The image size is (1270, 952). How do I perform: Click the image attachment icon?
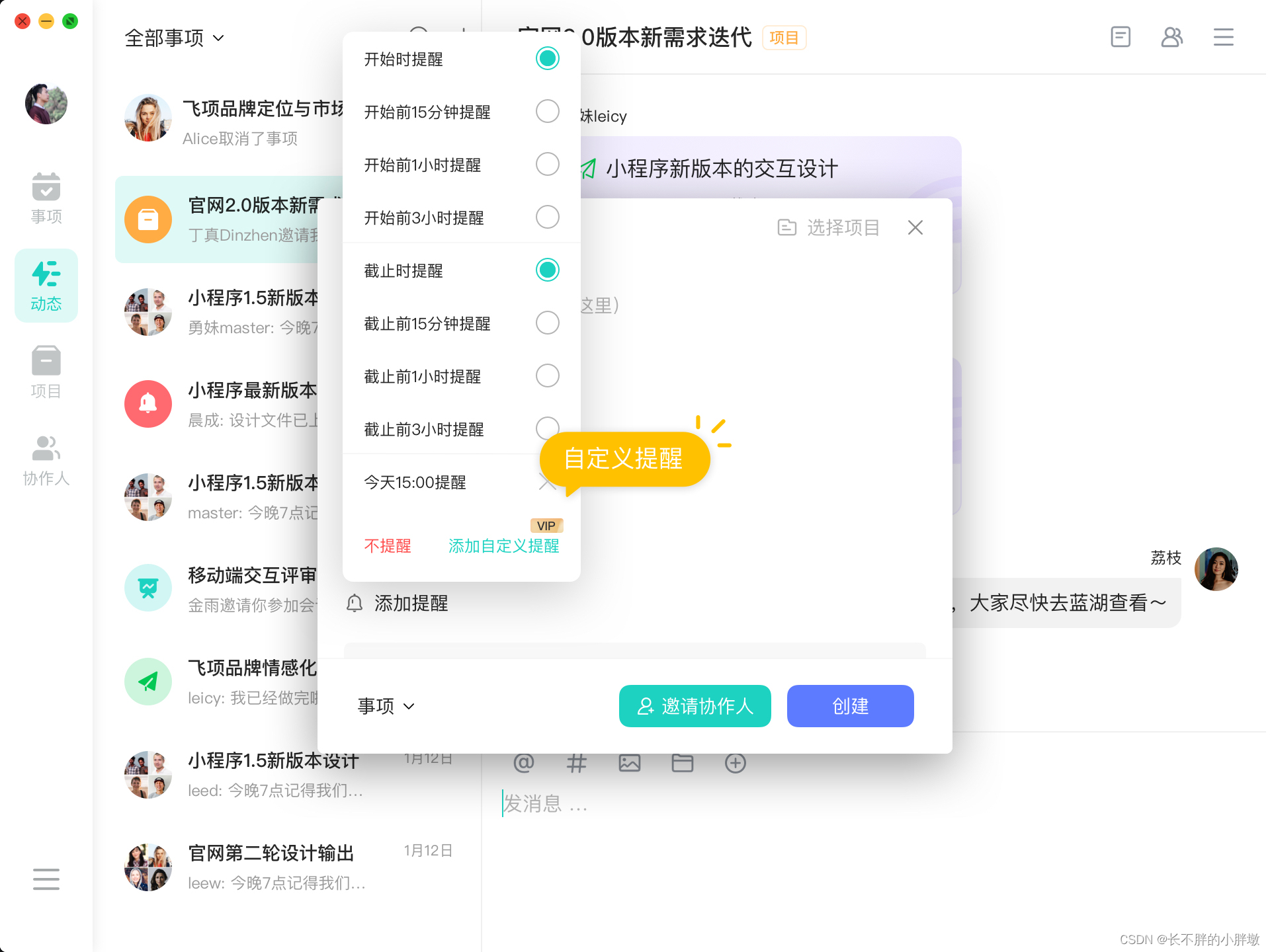tap(629, 763)
